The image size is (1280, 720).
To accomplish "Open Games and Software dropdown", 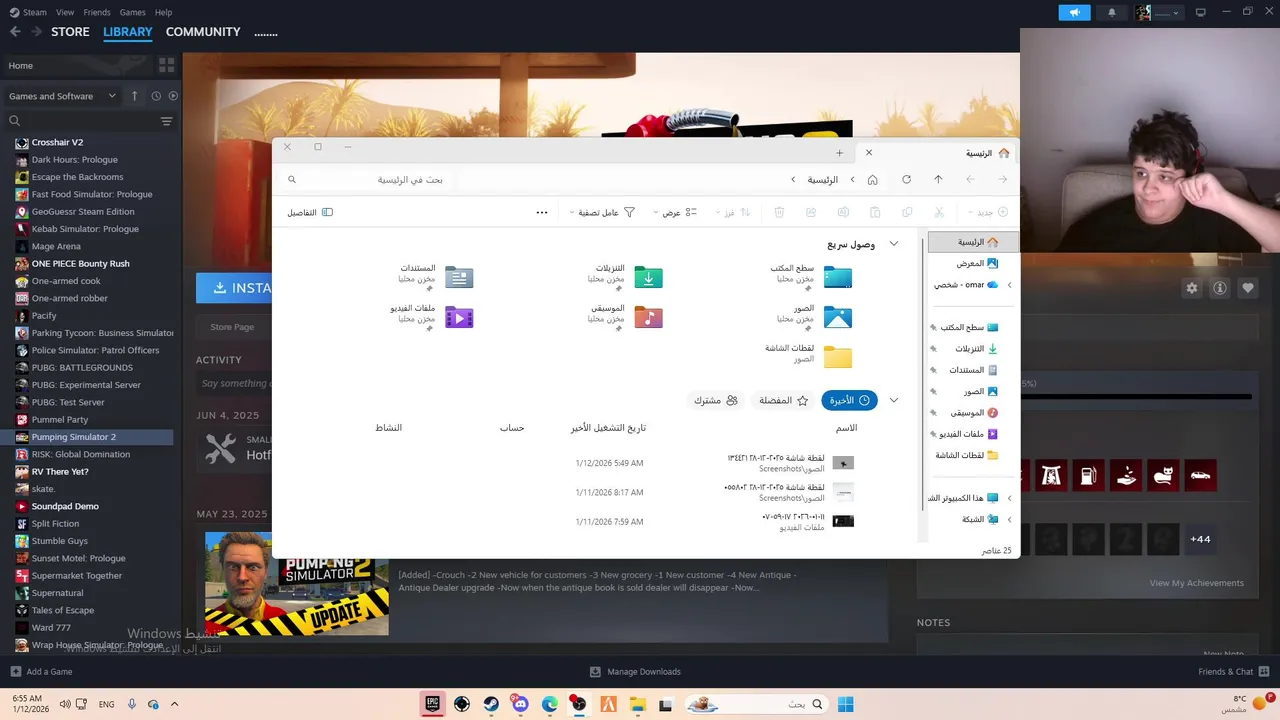I will tap(61, 96).
